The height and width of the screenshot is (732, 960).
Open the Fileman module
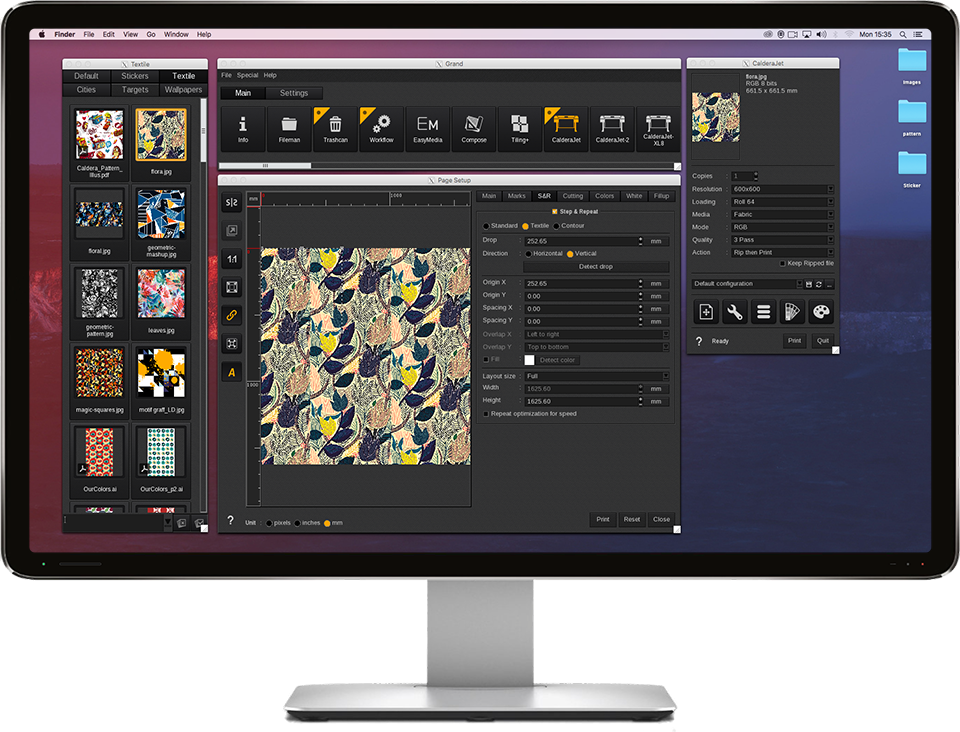click(x=290, y=127)
